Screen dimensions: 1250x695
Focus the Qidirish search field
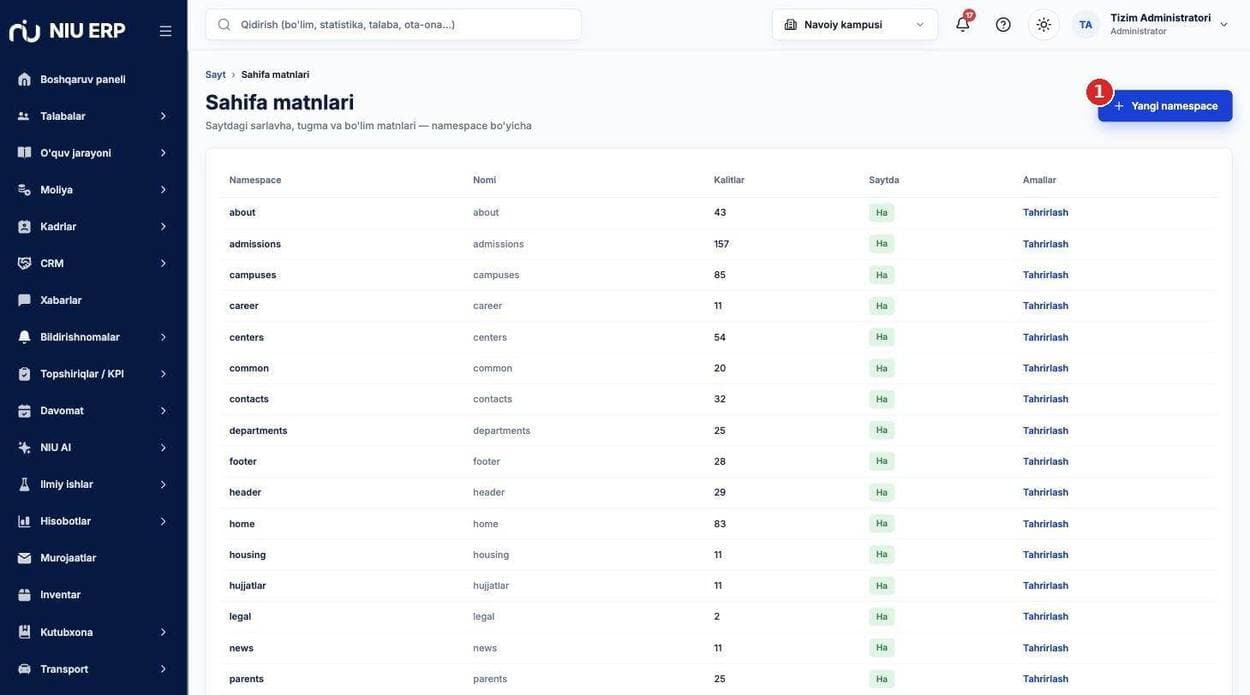[x=393, y=24]
